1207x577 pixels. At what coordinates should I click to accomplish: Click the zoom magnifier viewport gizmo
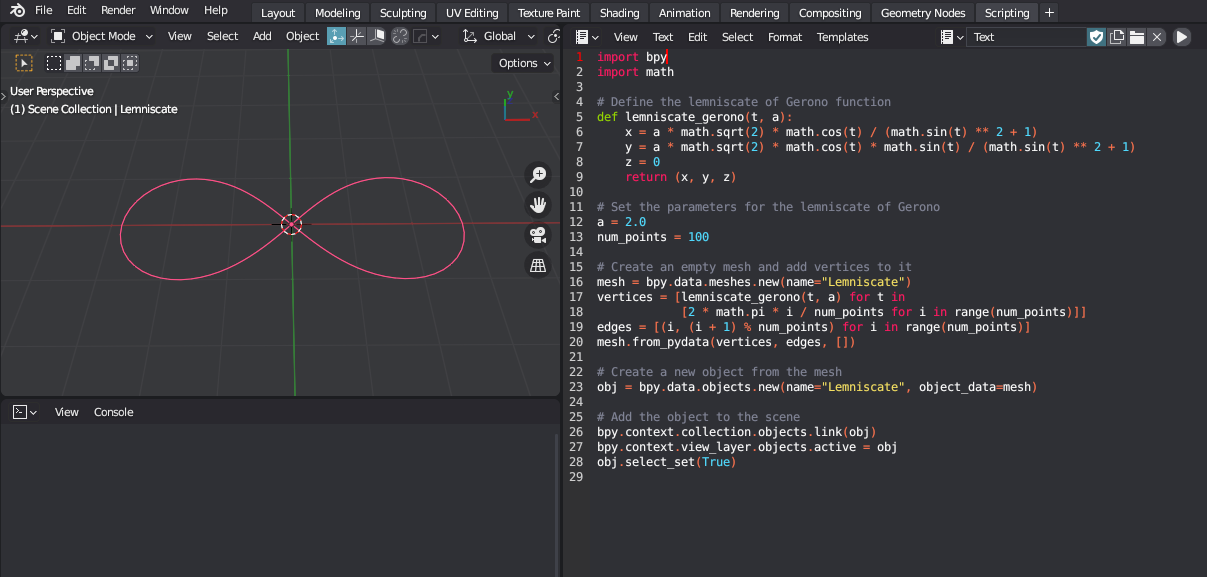(x=538, y=175)
